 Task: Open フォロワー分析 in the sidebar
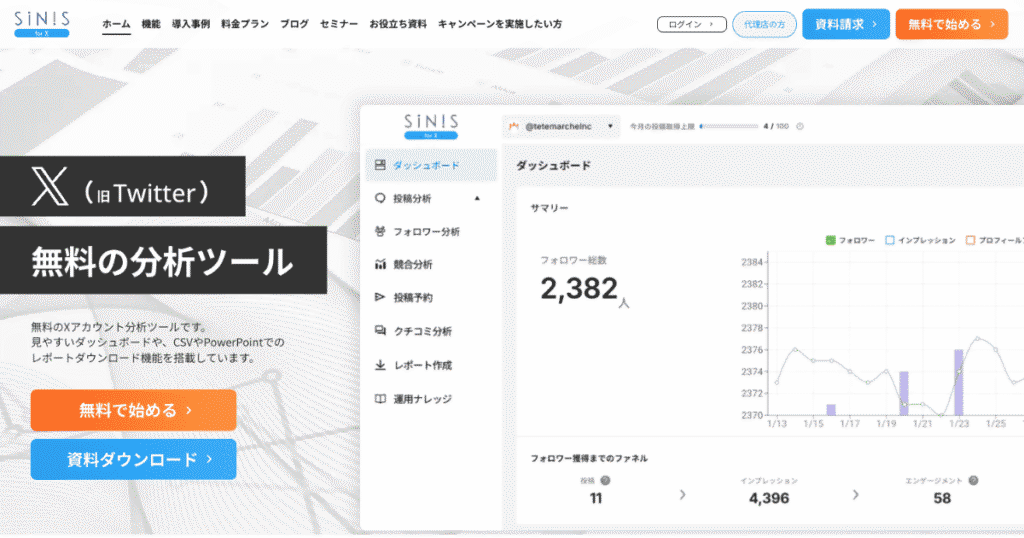426,231
